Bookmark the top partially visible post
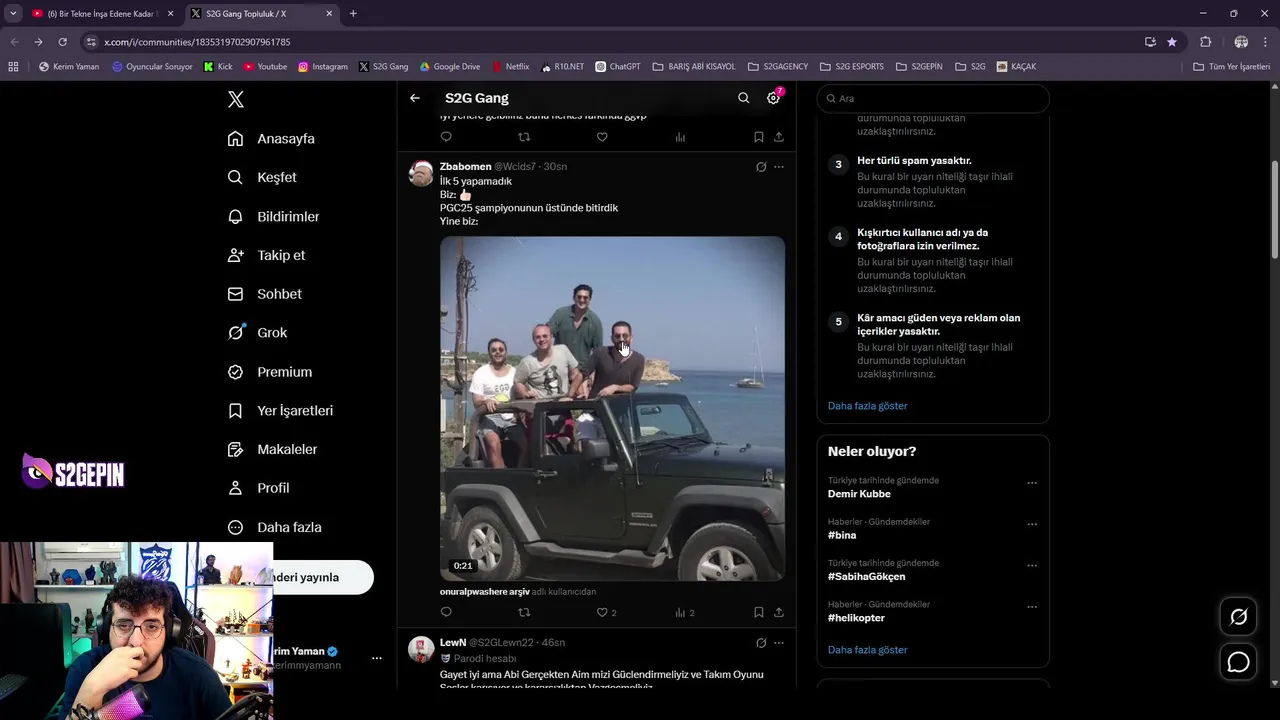Screen dimensions: 1280x720 759,137
